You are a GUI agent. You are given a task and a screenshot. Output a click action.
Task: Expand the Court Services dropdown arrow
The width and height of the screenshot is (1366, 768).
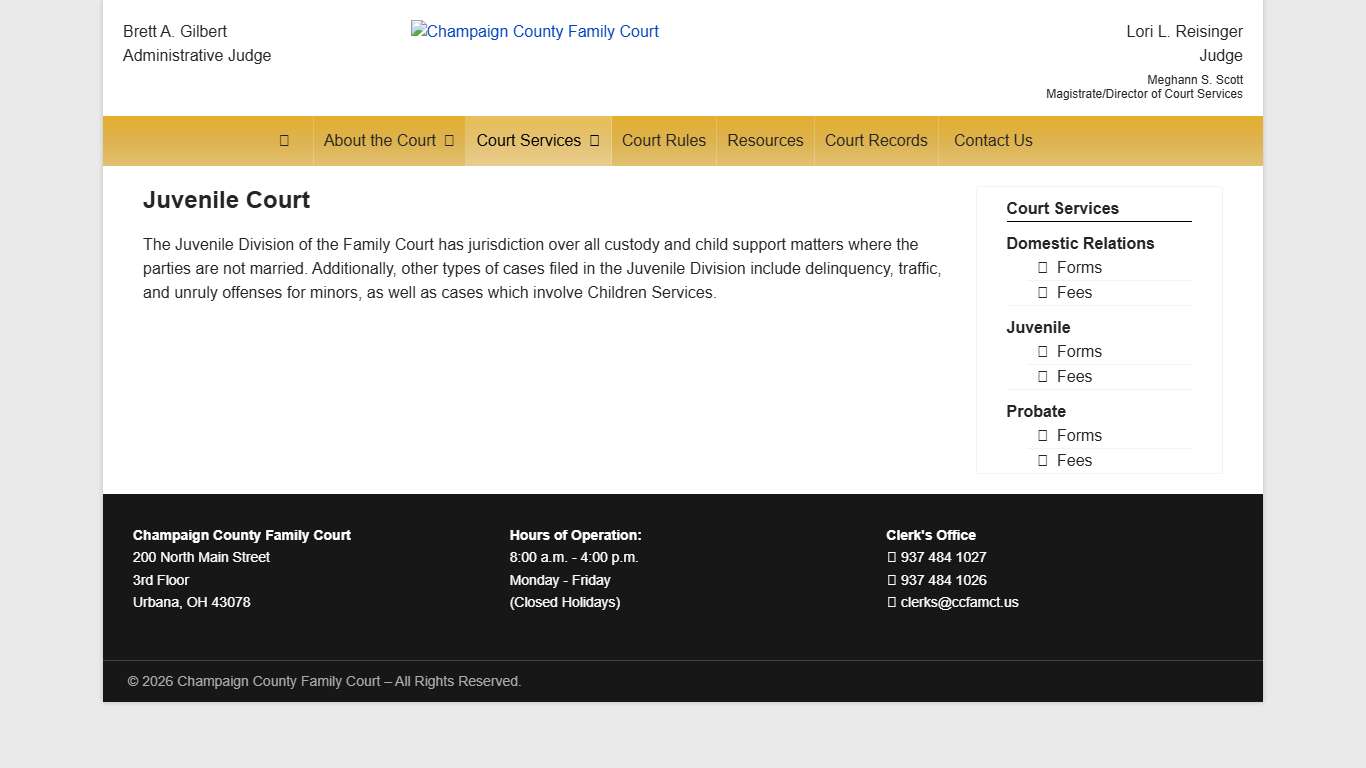[594, 141]
